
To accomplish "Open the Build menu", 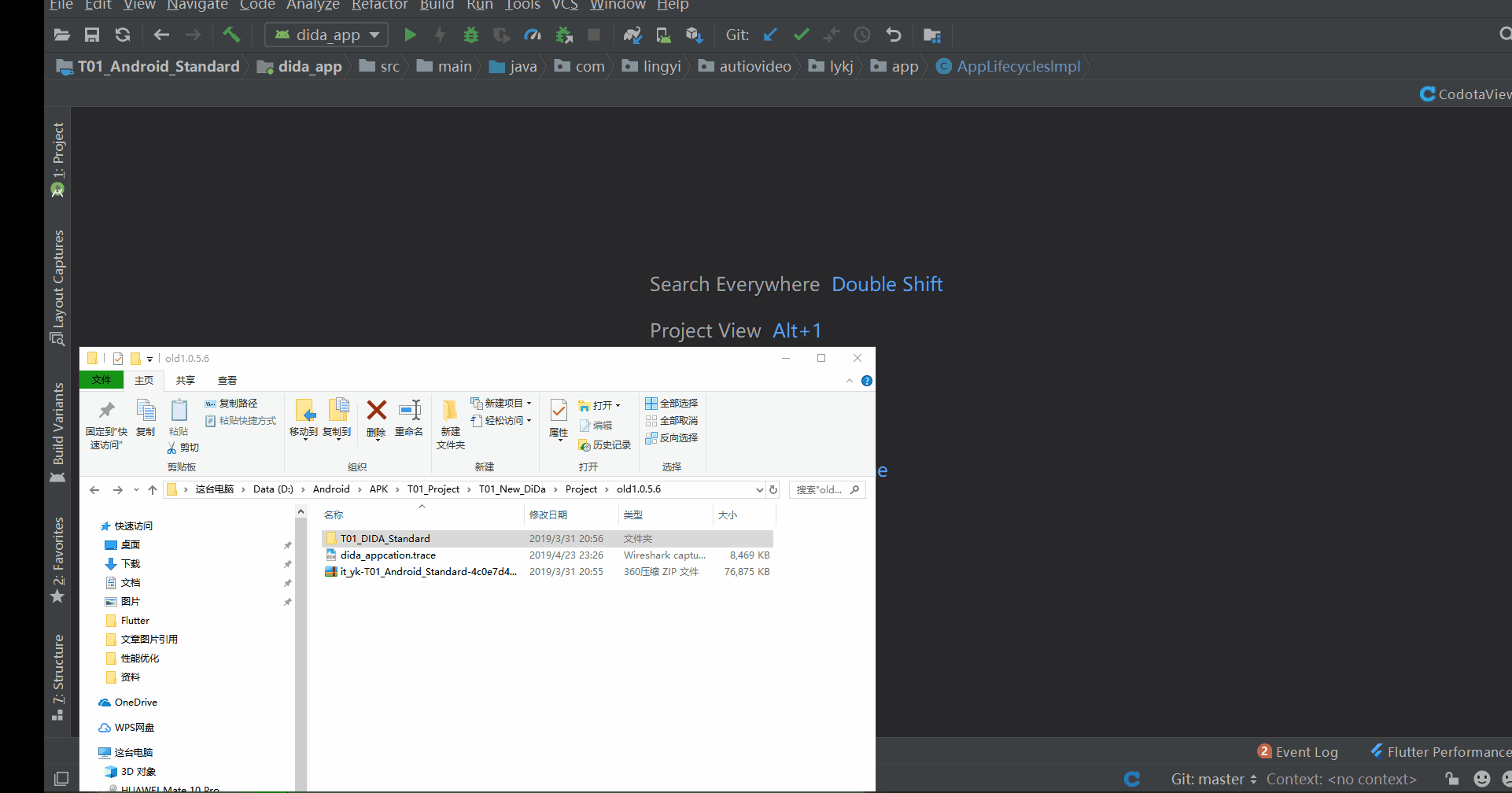I will click(x=437, y=6).
